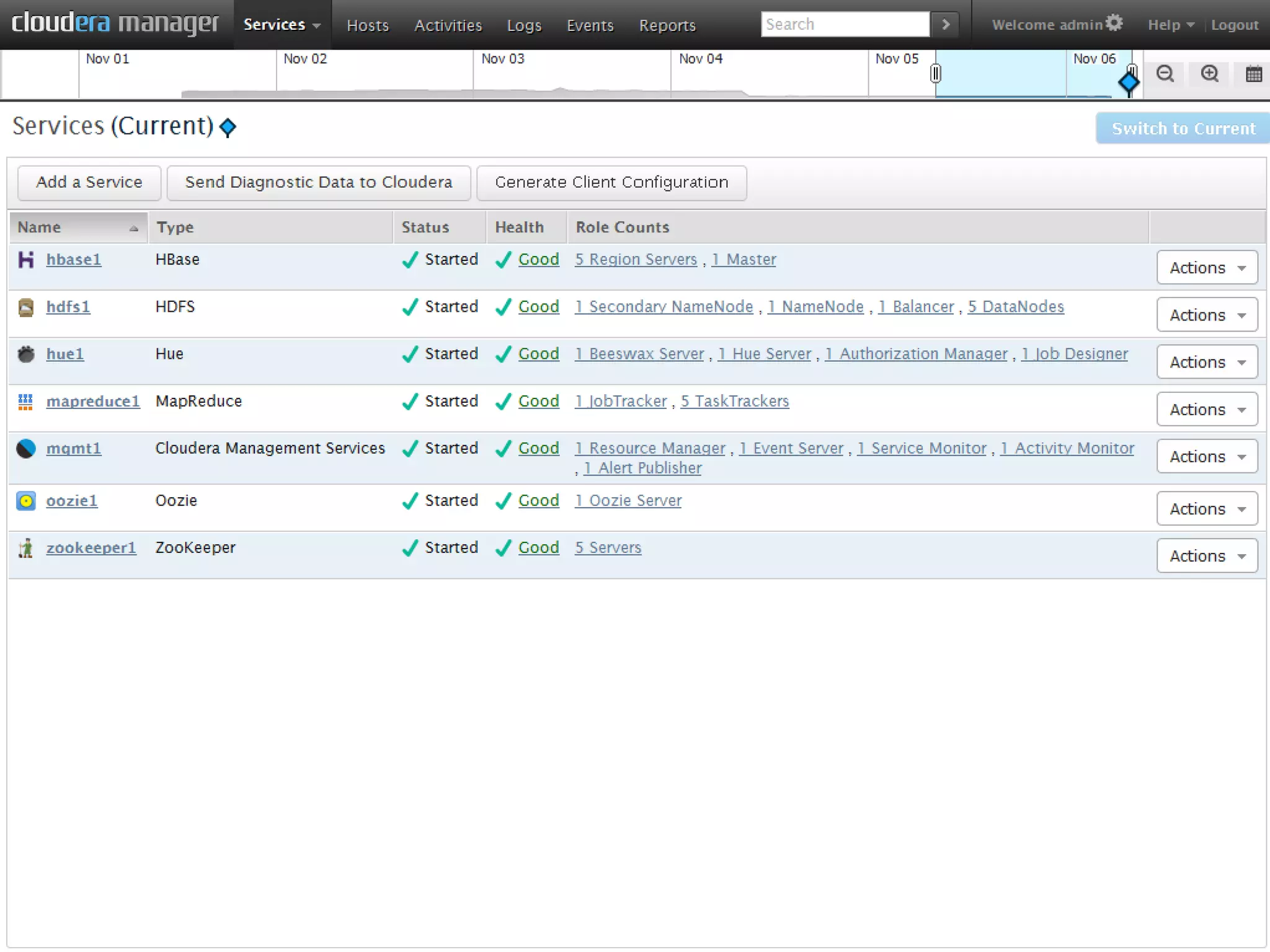Zoom out the timeline with magnifier icon

point(1165,74)
